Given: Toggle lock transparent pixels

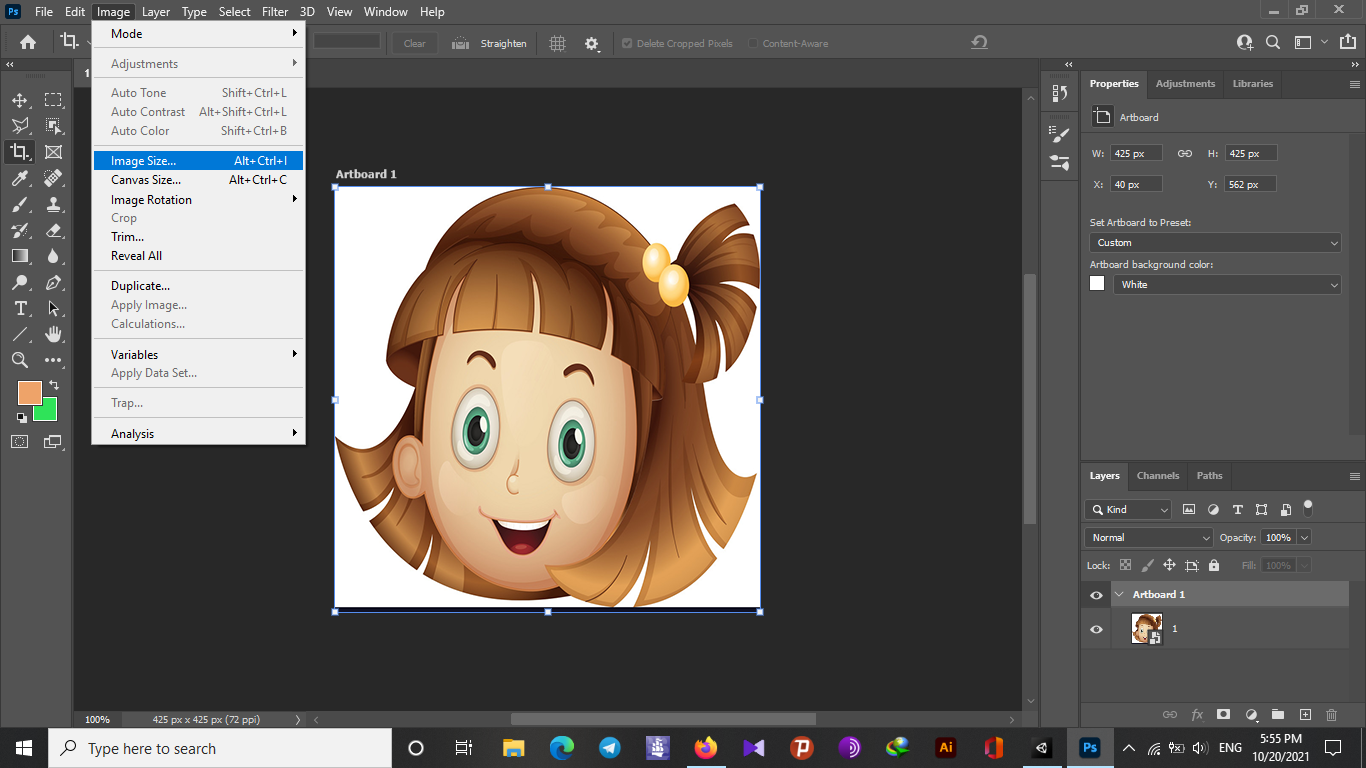Looking at the screenshot, I should pyautogui.click(x=1125, y=565).
